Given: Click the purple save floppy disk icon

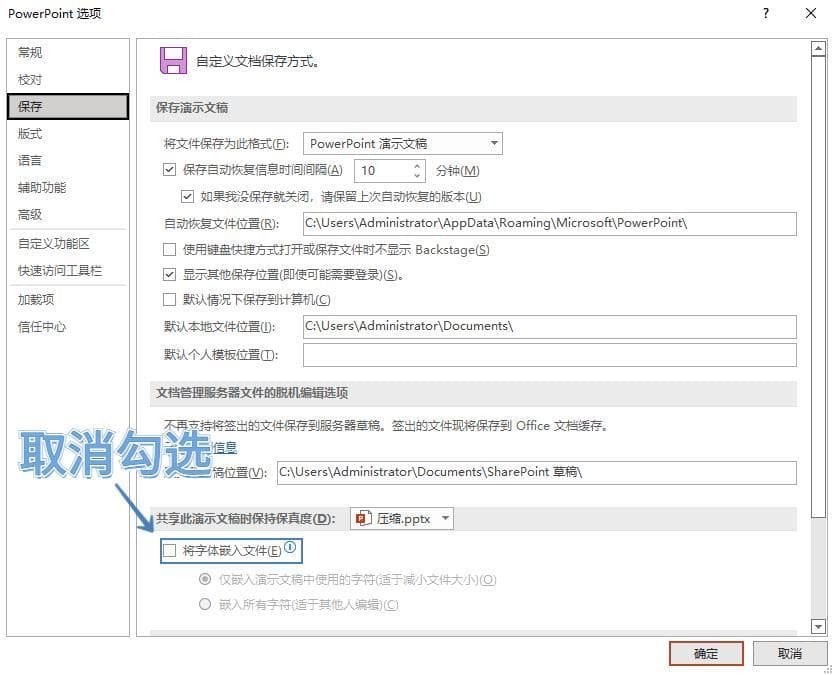Looking at the screenshot, I should (x=173, y=60).
